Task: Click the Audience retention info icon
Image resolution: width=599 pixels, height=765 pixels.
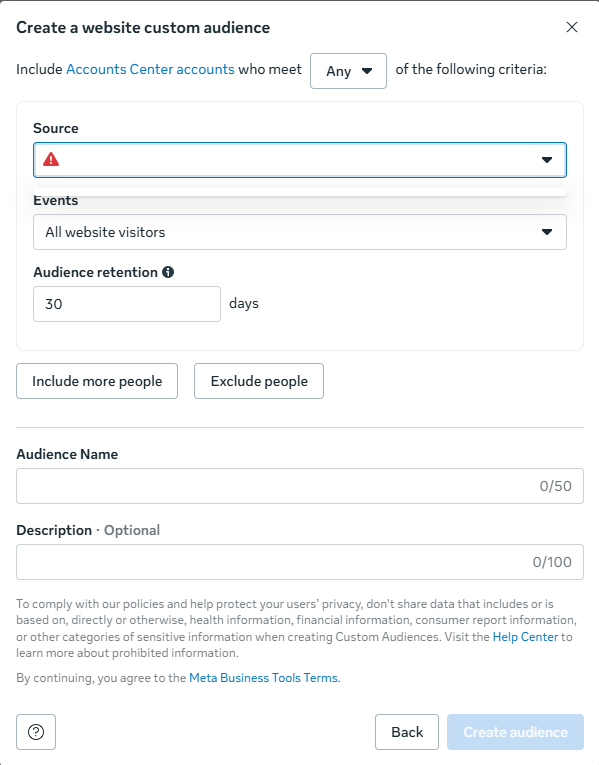Action: 168,272
